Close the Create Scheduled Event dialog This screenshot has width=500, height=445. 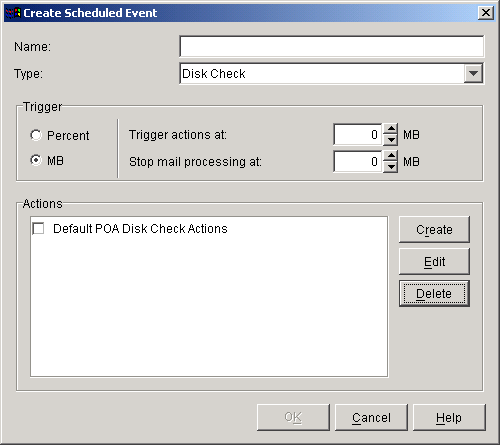tap(486, 13)
